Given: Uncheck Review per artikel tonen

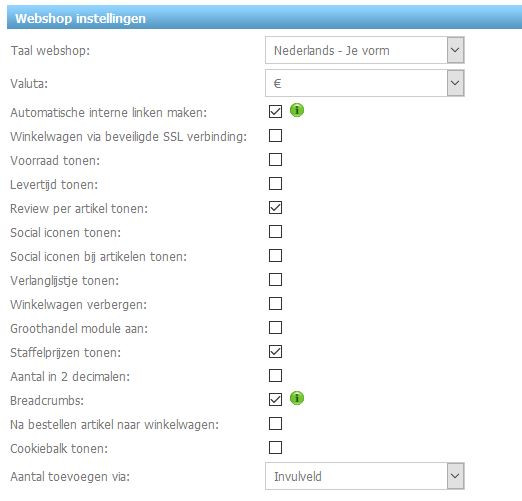Looking at the screenshot, I should click(275, 208).
